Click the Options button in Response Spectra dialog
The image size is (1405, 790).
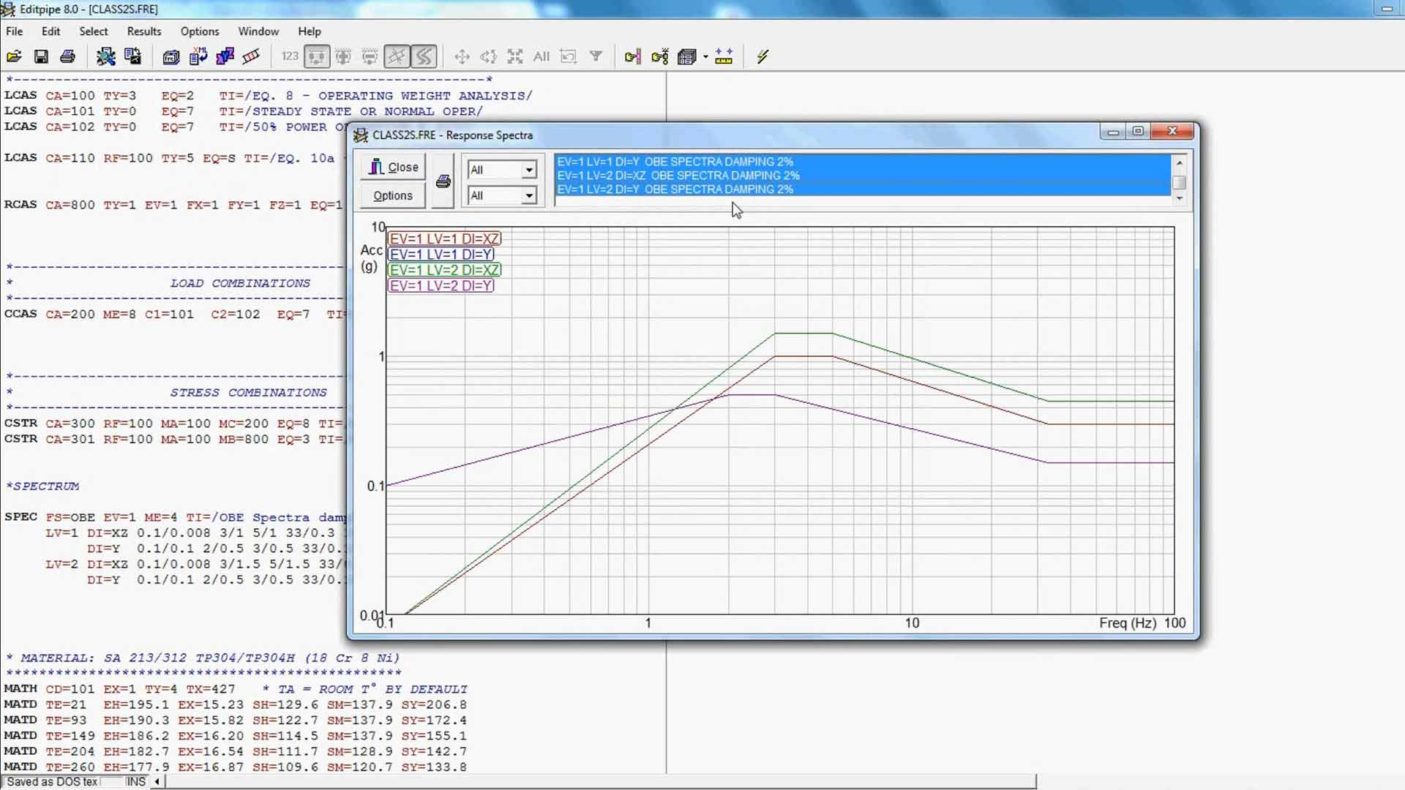click(x=392, y=196)
